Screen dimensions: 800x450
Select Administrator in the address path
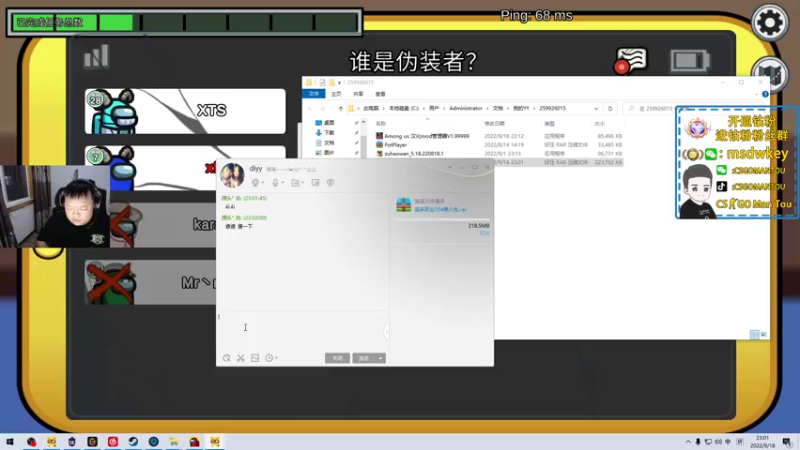pyautogui.click(x=465, y=109)
